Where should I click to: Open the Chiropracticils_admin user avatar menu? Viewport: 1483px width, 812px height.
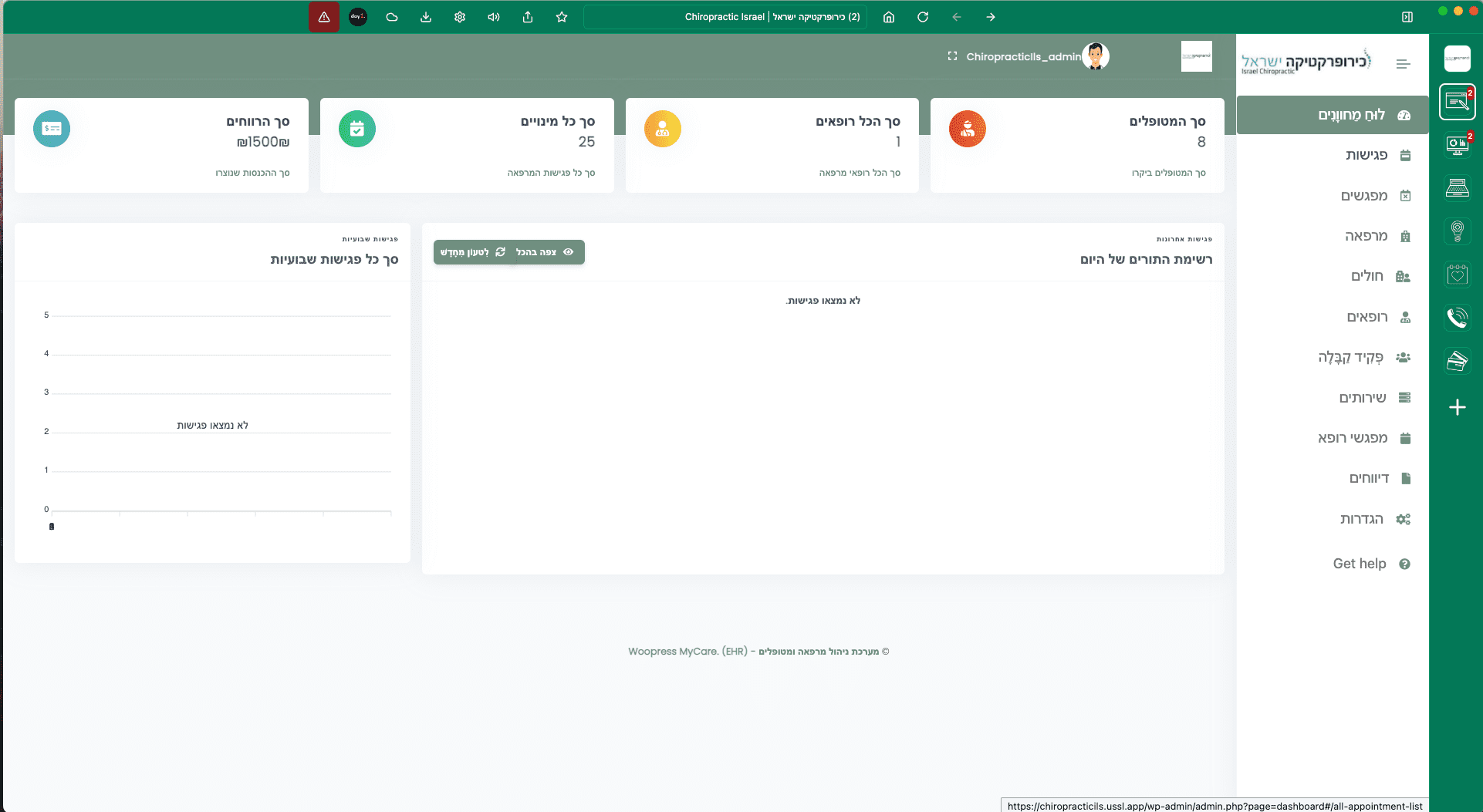point(1095,56)
